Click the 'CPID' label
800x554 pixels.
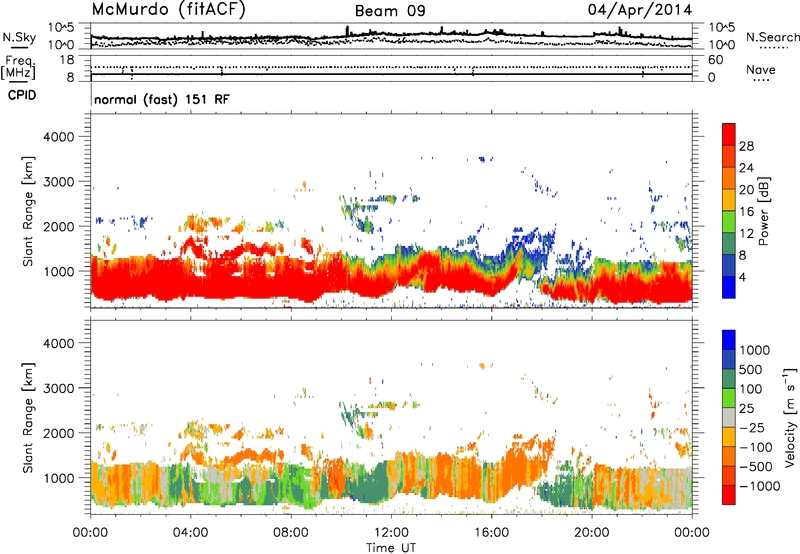[x=22, y=95]
